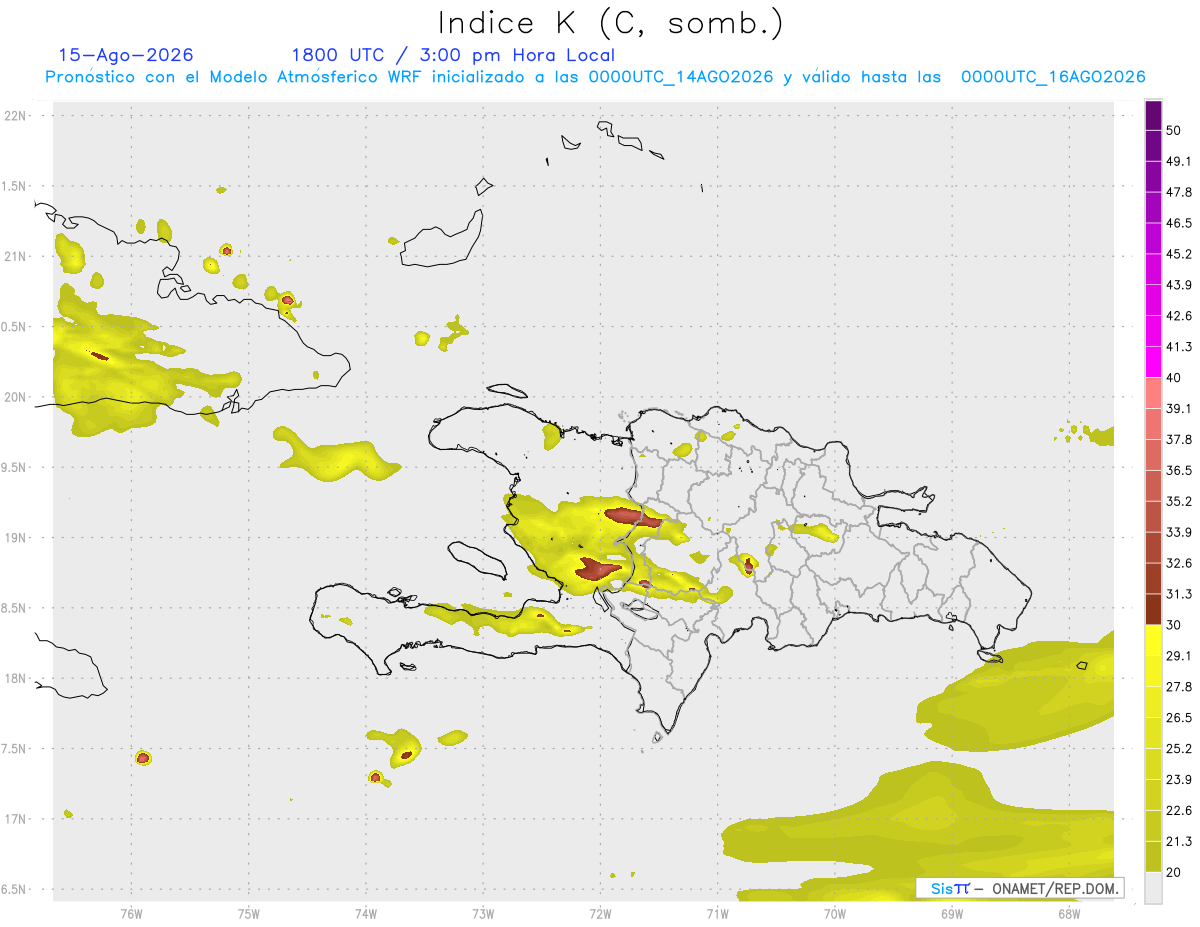Click the '37.8' color scale value
Image resolution: width=1200 pixels, height=927 pixels.
click(1178, 439)
